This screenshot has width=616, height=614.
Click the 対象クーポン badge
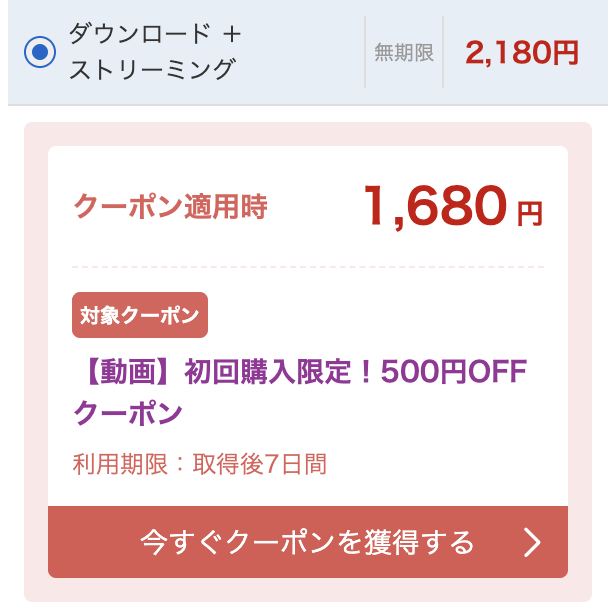click(x=140, y=315)
